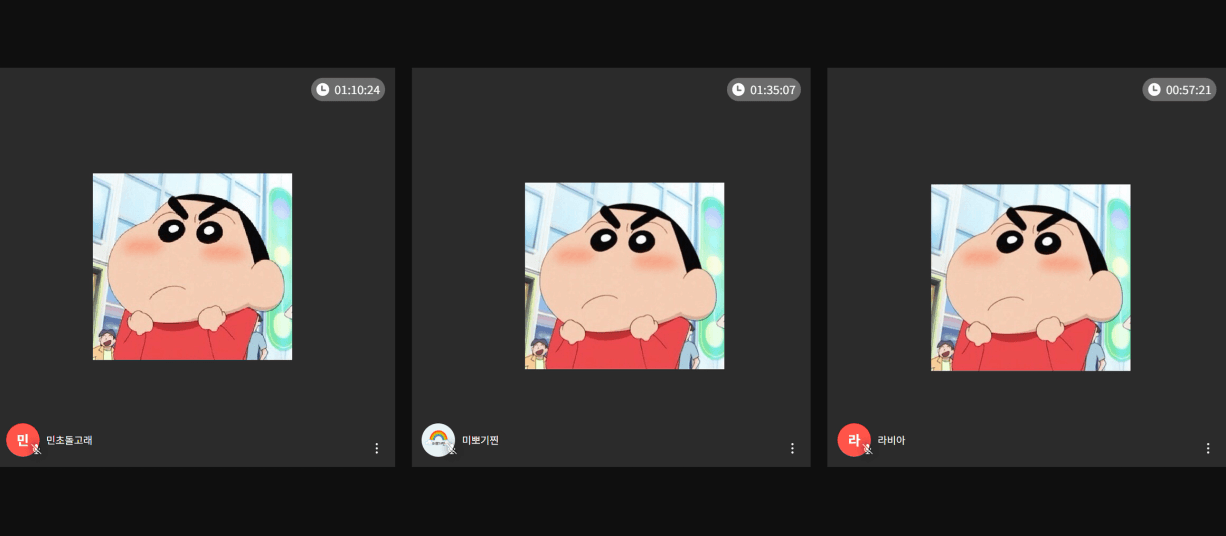This screenshot has height=536, width=1226.
Task: Click muted microphone icon for 라비아
Action: [868, 450]
